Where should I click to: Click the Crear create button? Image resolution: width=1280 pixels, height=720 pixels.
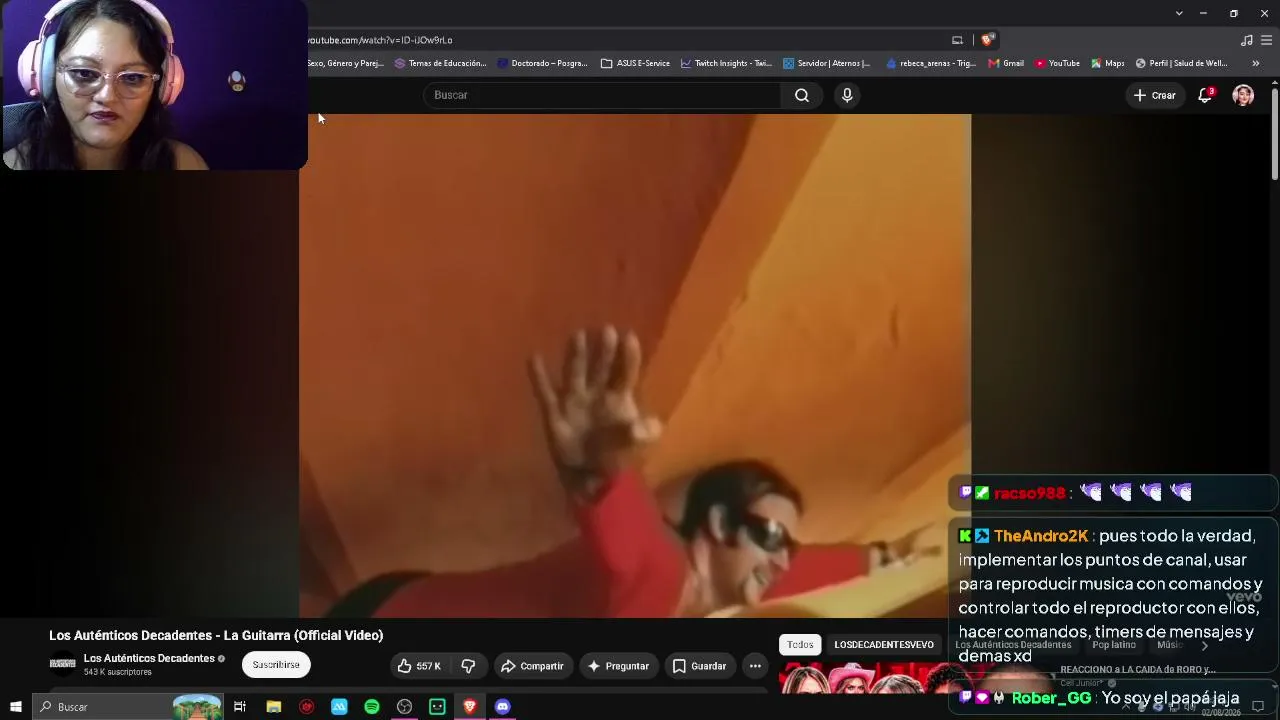pos(1154,95)
